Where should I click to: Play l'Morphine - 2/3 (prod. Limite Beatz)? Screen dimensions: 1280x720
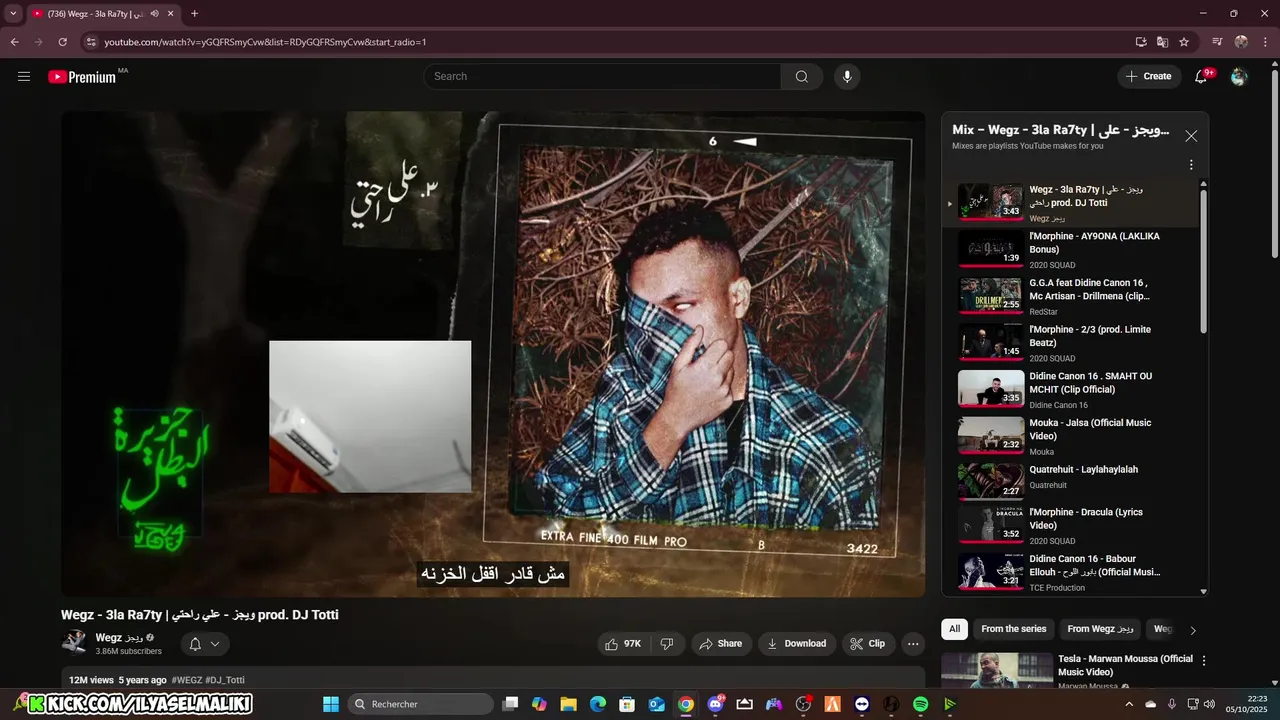1070,342
